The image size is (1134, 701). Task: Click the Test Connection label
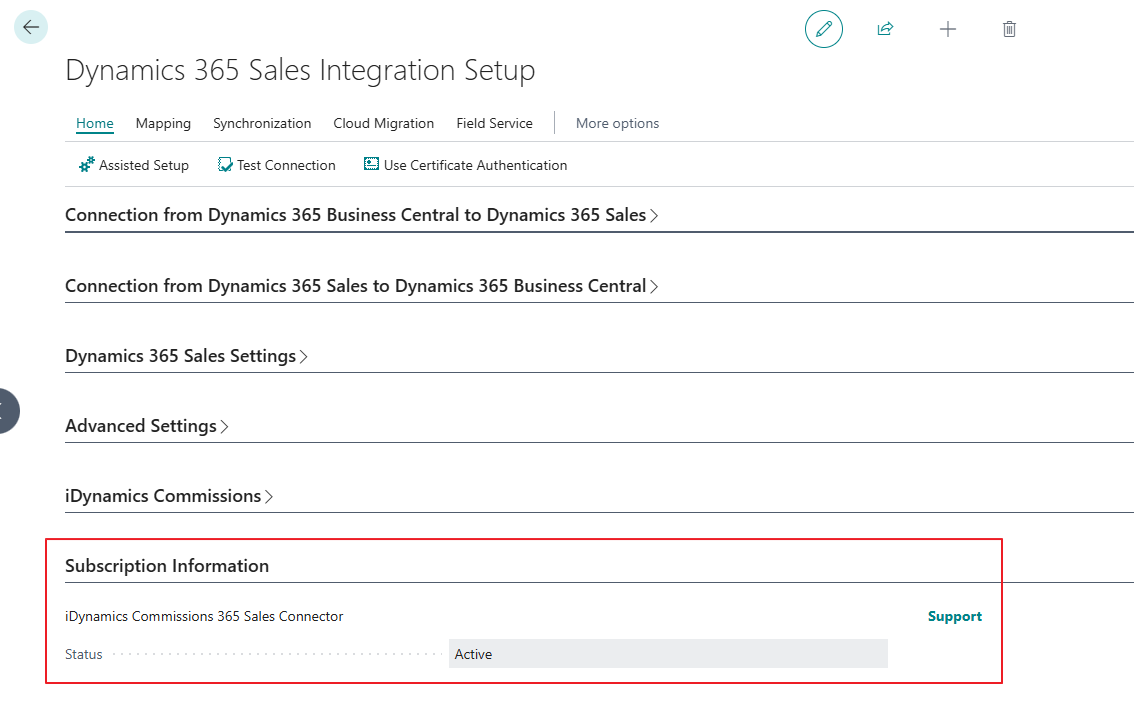[286, 165]
